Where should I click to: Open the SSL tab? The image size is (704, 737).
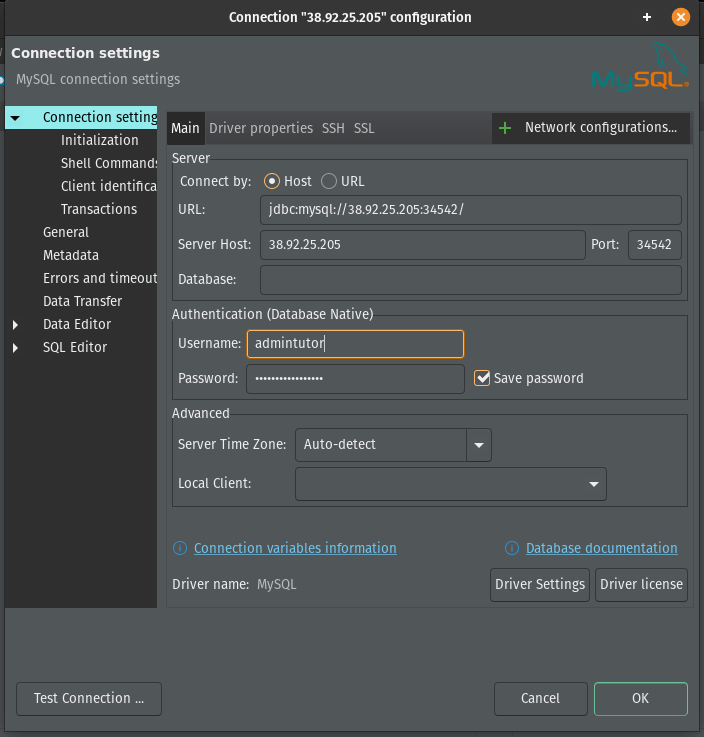364,128
